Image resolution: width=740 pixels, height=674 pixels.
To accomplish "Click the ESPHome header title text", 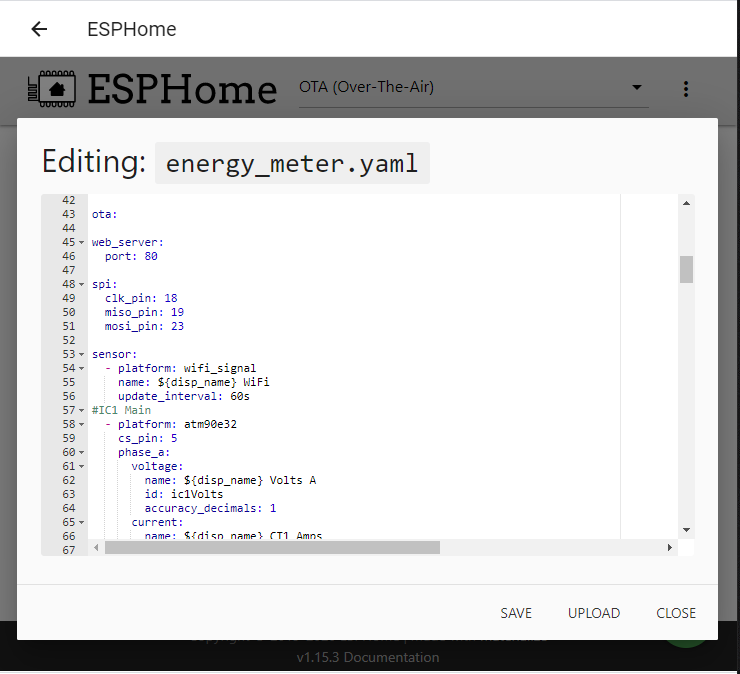I will 132,29.
